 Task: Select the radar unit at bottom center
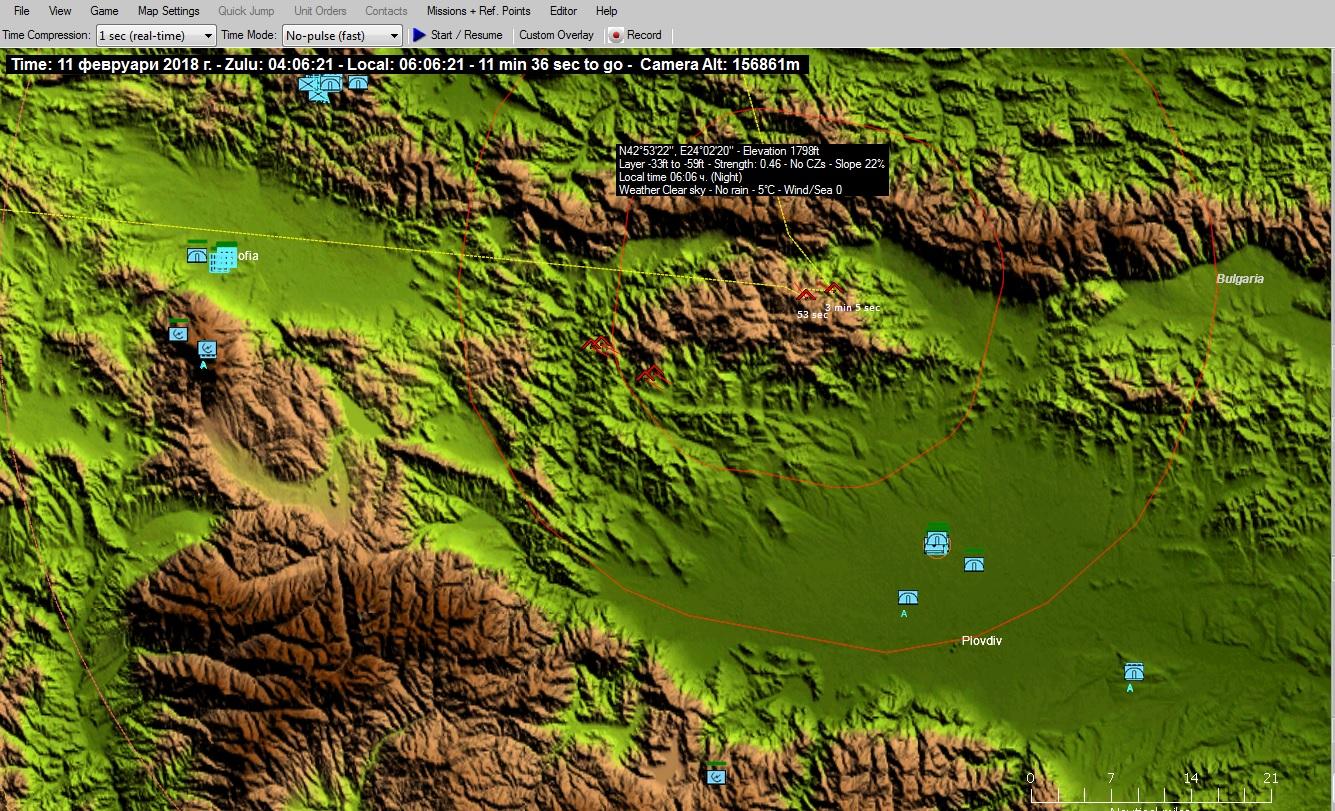(x=716, y=775)
